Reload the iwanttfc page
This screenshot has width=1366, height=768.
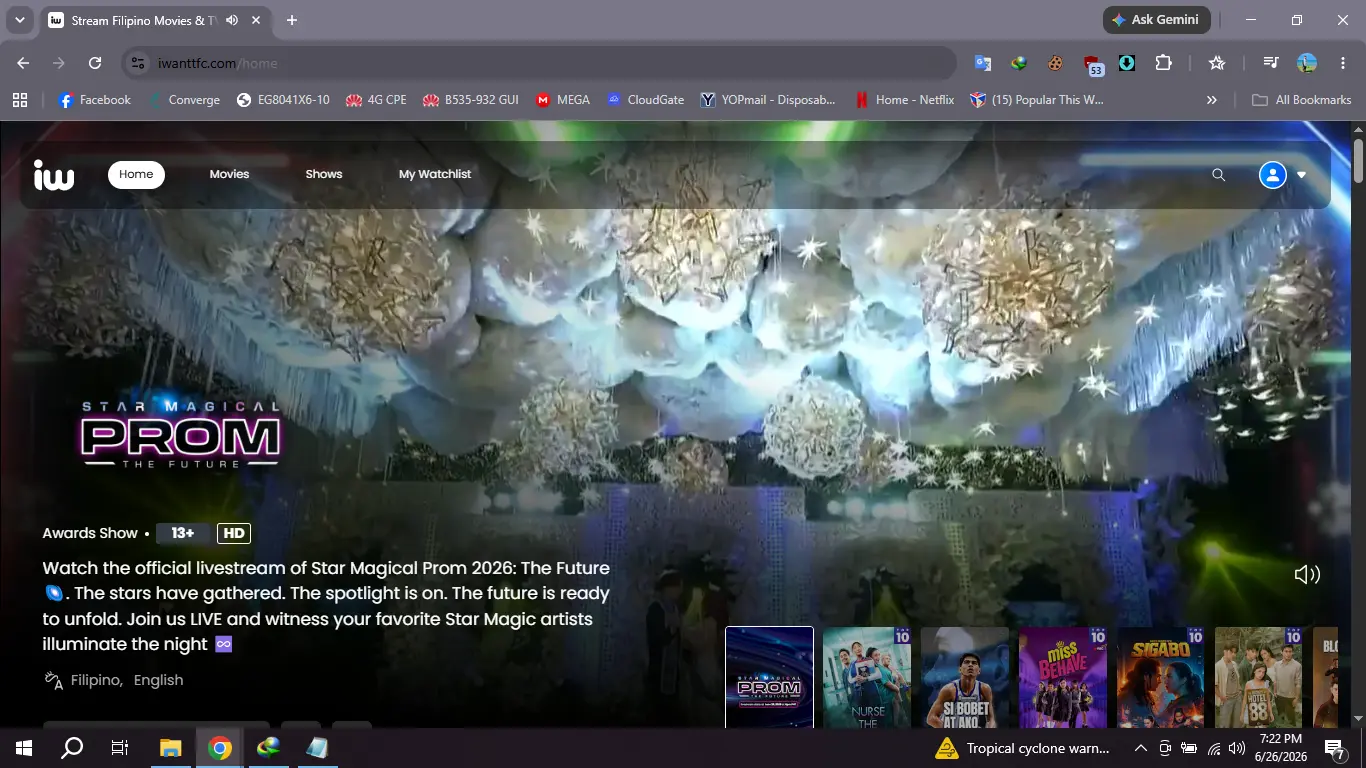click(x=95, y=63)
